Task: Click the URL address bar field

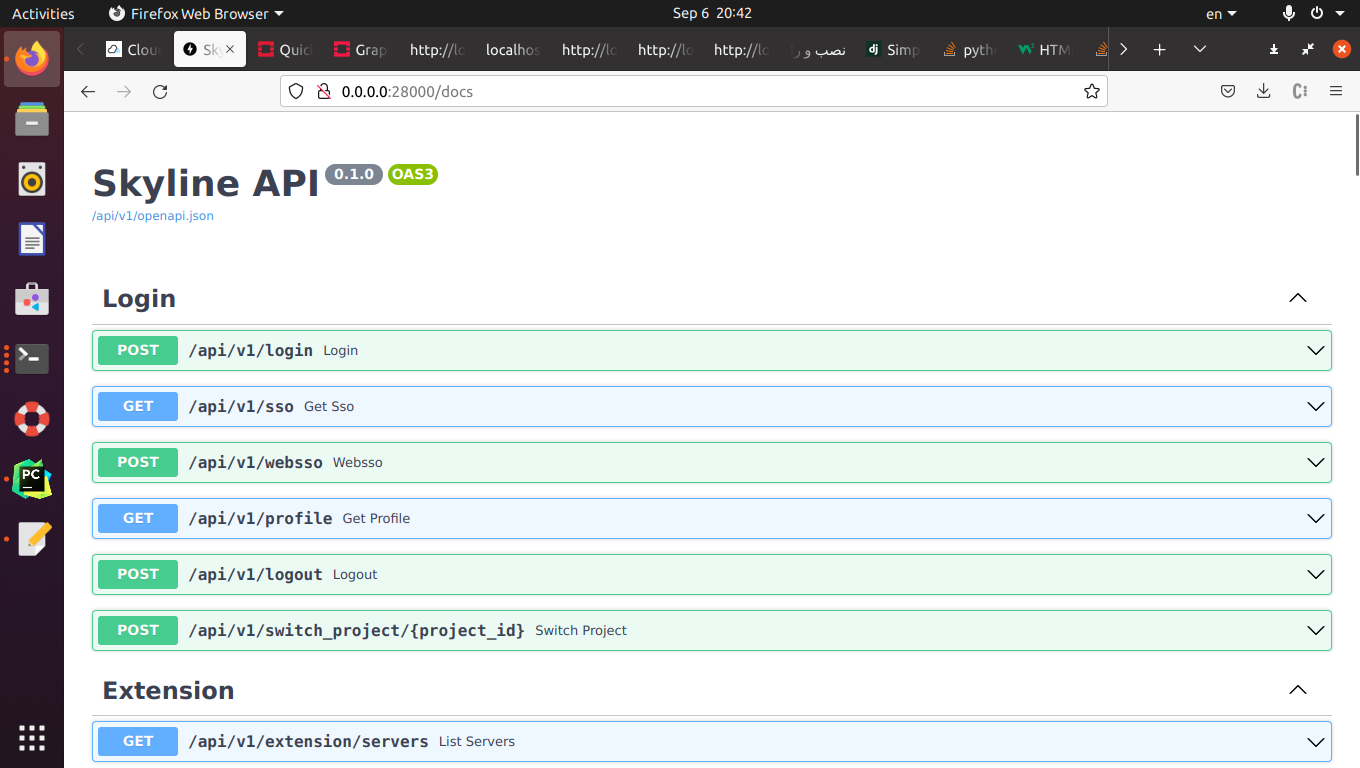Action: (700, 92)
